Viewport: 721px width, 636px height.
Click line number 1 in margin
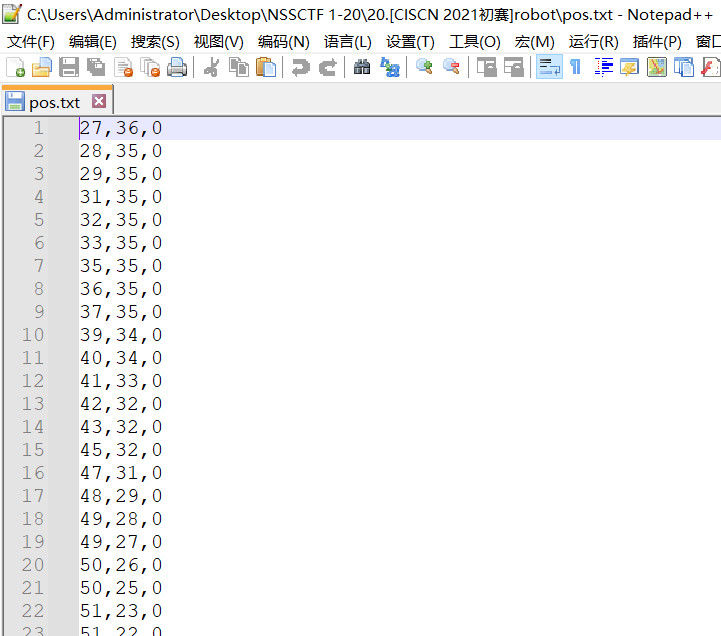click(39, 128)
